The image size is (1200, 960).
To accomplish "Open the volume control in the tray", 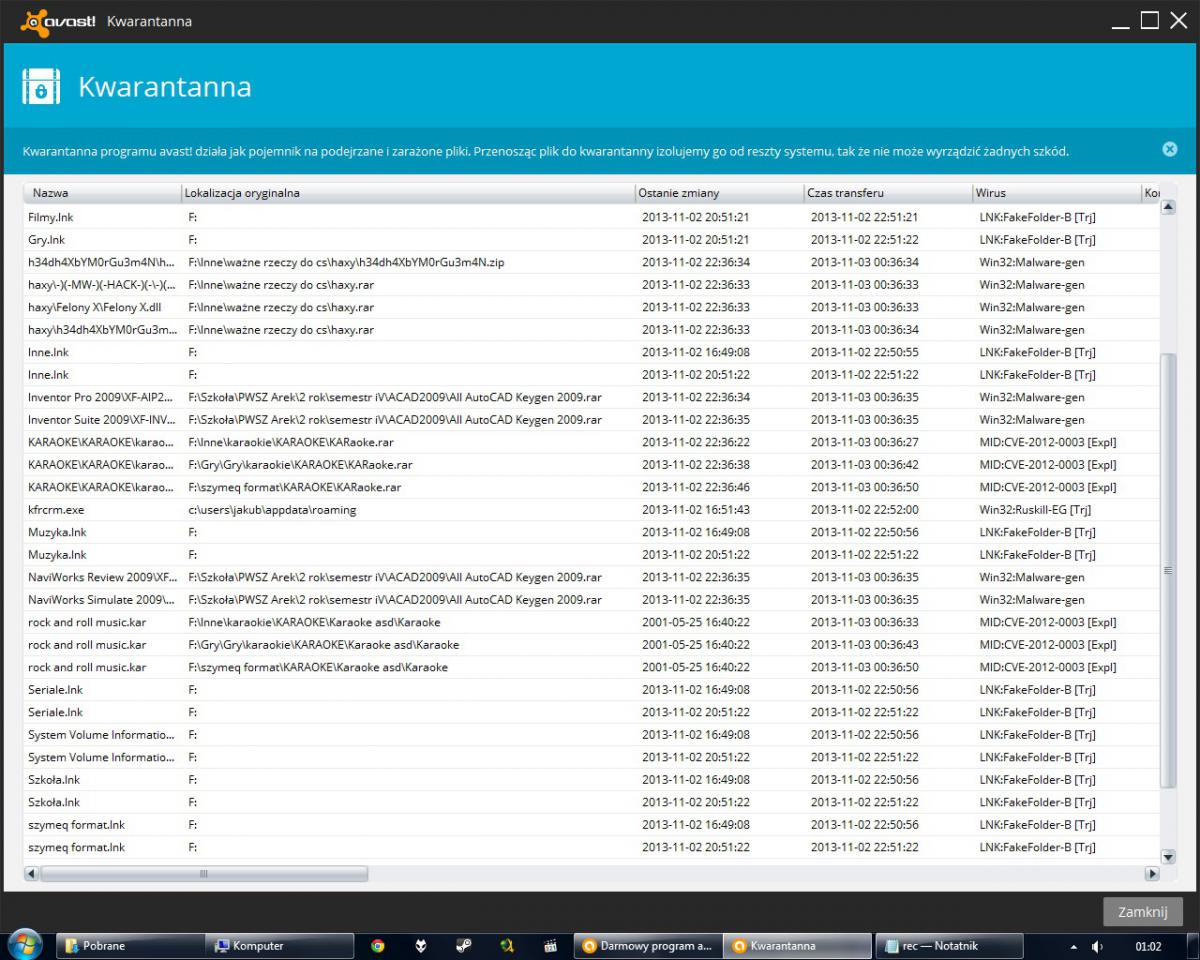I will (x=1097, y=946).
